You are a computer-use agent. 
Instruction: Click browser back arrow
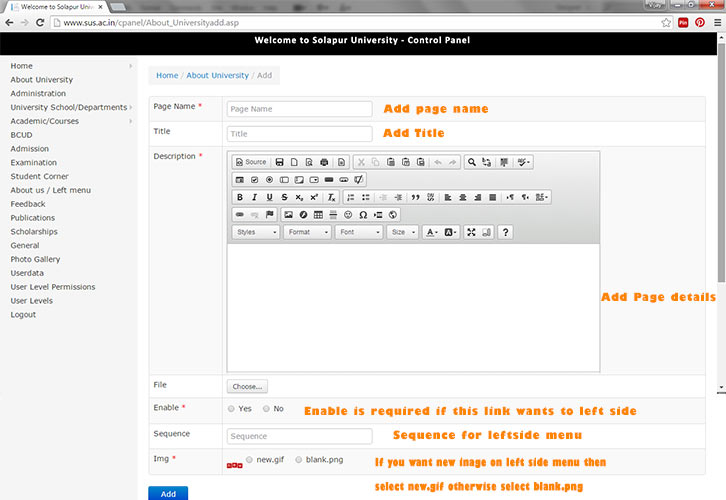click(x=9, y=22)
